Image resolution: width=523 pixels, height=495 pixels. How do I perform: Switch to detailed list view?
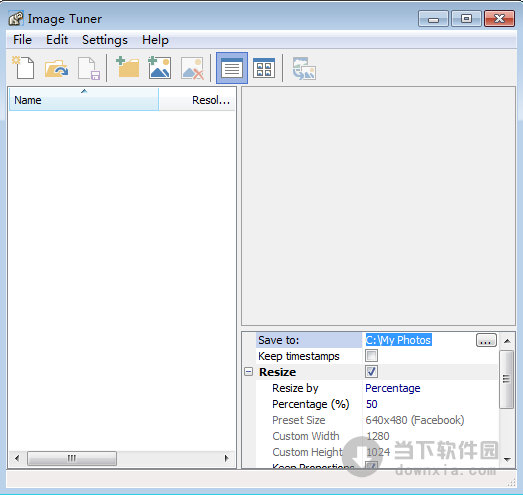coord(232,68)
